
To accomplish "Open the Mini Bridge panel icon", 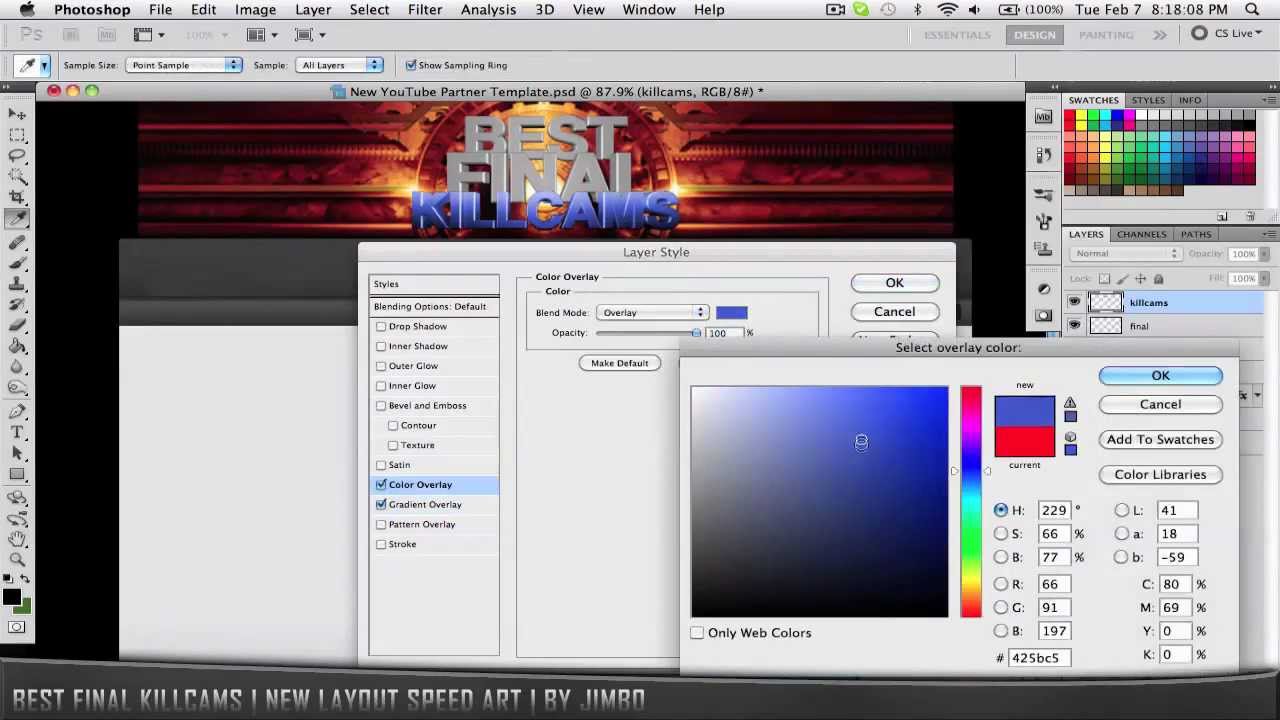I will (x=1044, y=117).
